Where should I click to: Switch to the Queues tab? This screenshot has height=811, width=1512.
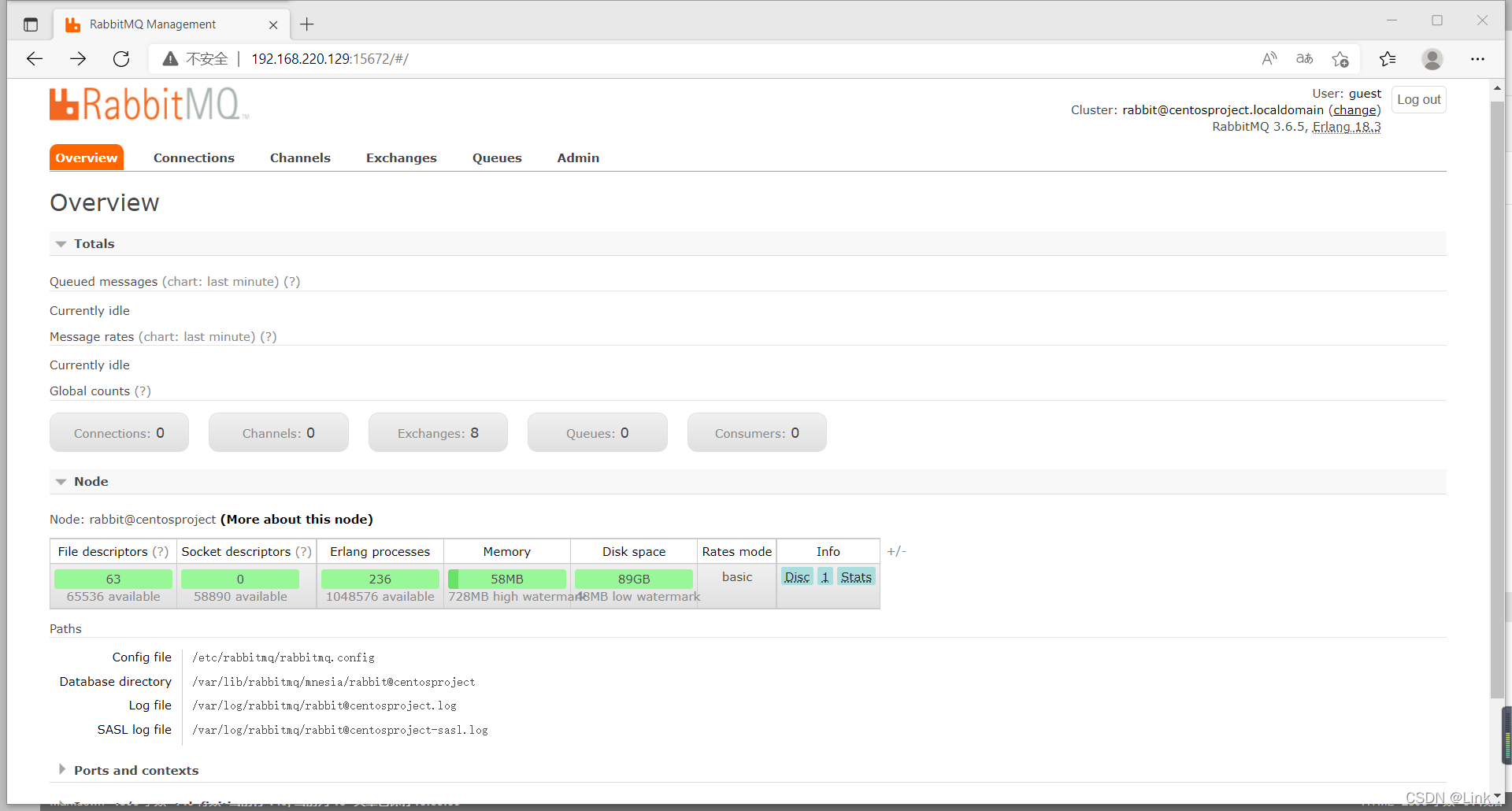coord(497,157)
